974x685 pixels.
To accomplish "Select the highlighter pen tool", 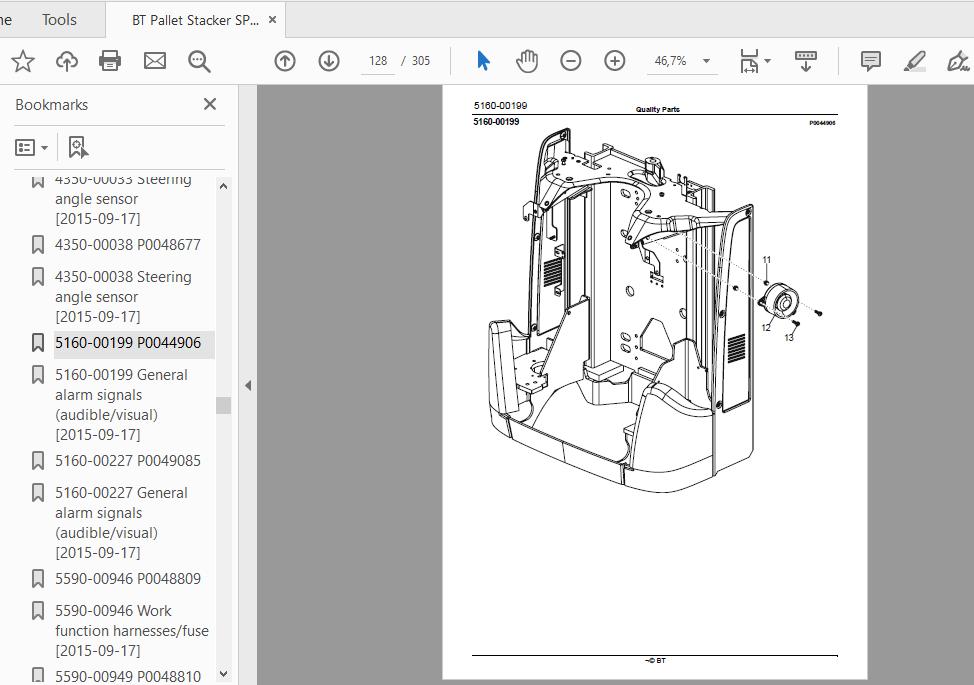I will point(914,61).
